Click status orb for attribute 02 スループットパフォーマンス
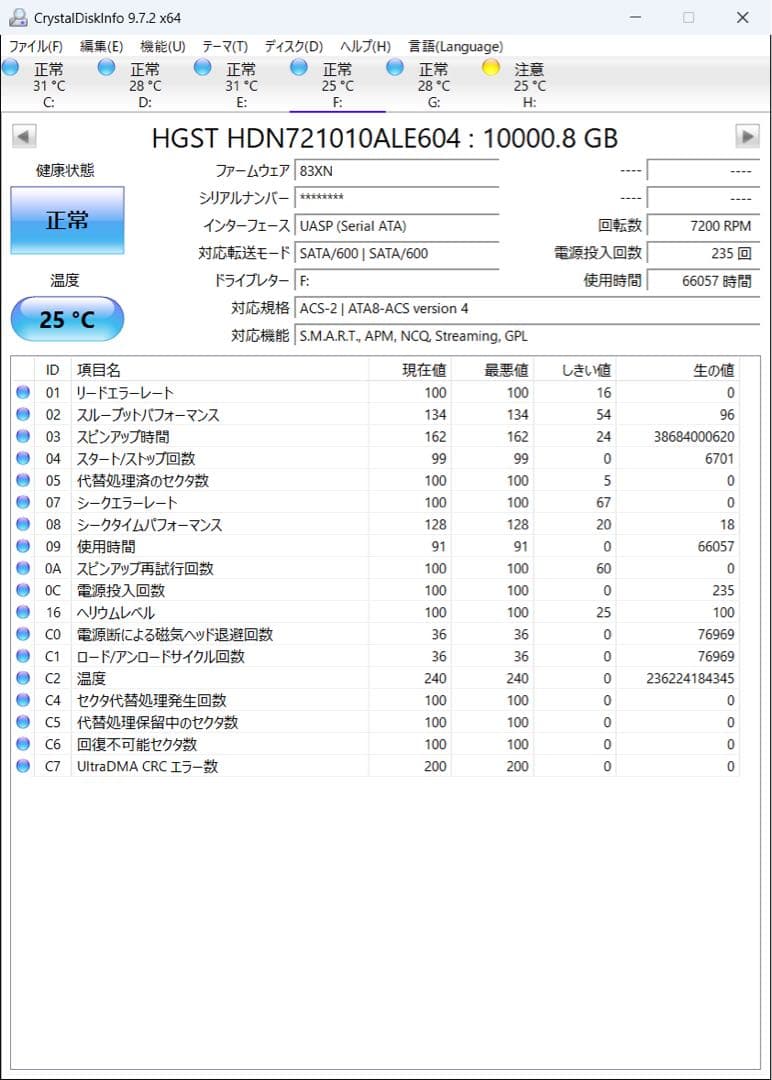Image resolution: width=772 pixels, height=1080 pixels. pos(23,414)
